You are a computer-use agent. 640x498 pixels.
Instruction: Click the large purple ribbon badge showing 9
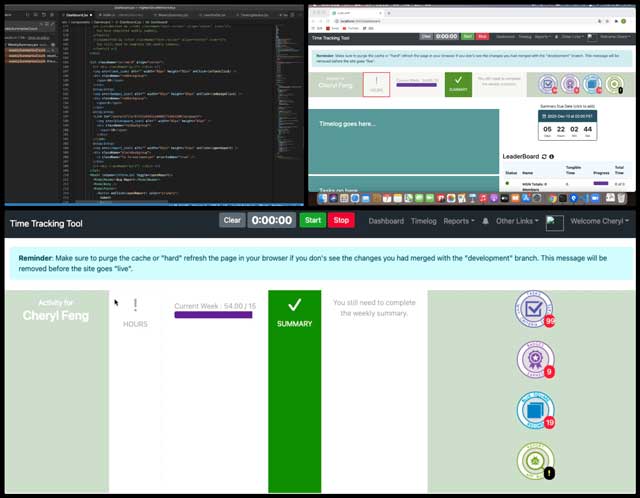pos(534,361)
